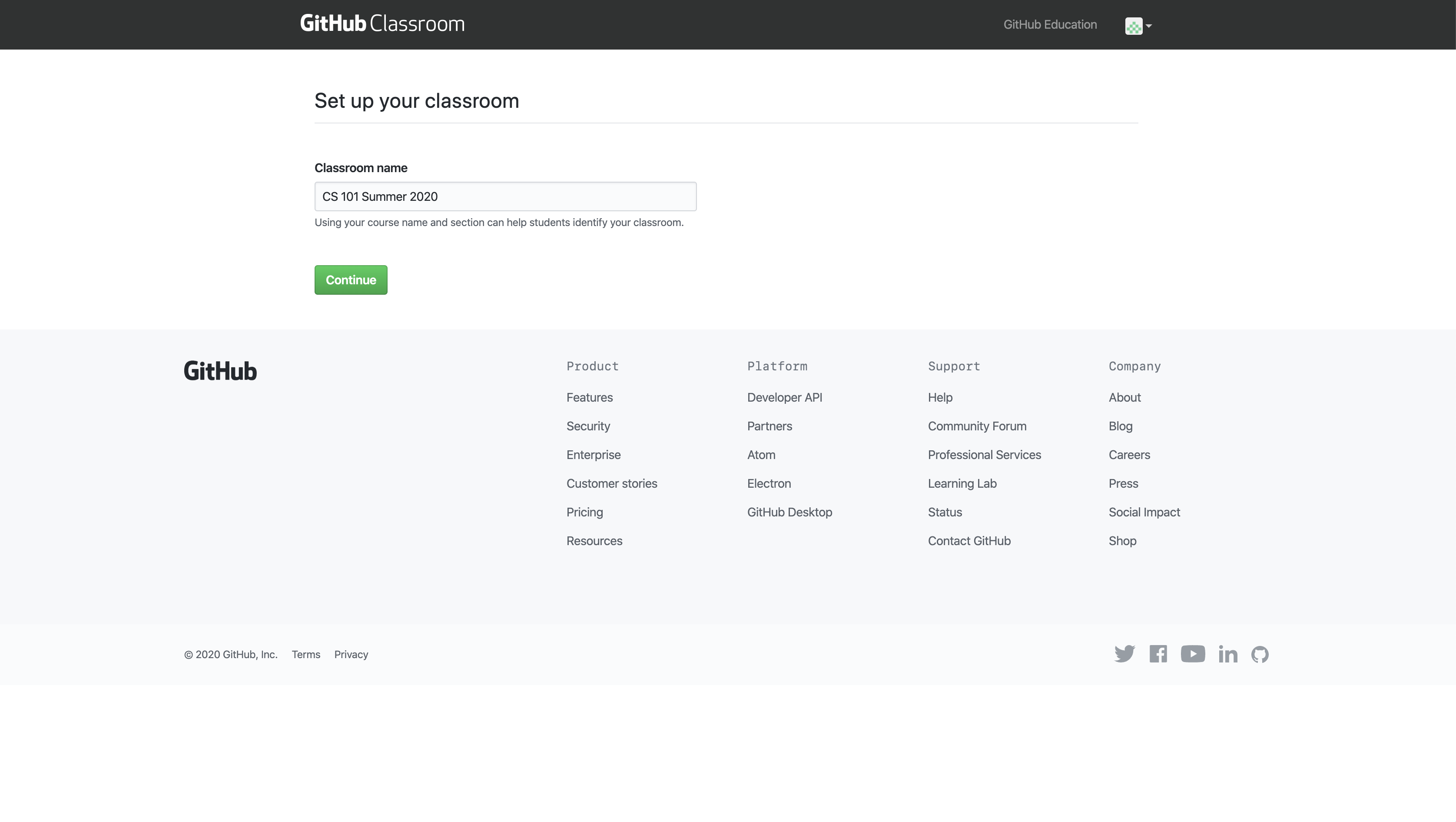Visit the Community Forum link
The height and width of the screenshot is (822, 1456).
[x=977, y=426]
